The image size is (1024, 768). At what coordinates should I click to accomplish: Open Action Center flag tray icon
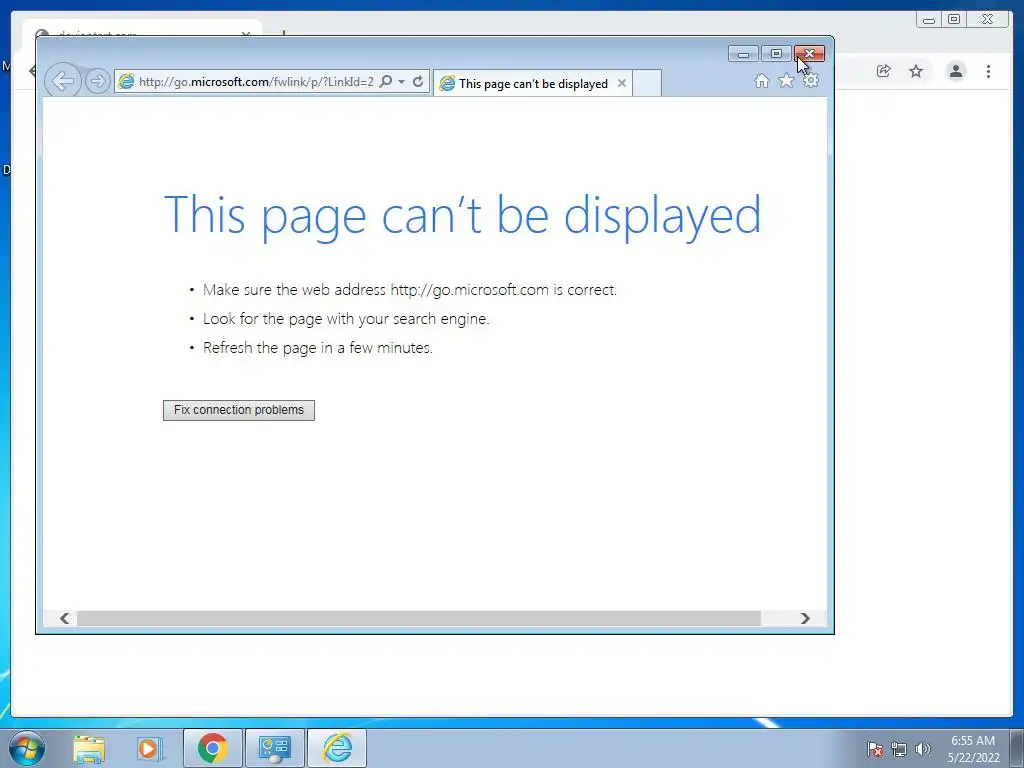[x=874, y=749]
